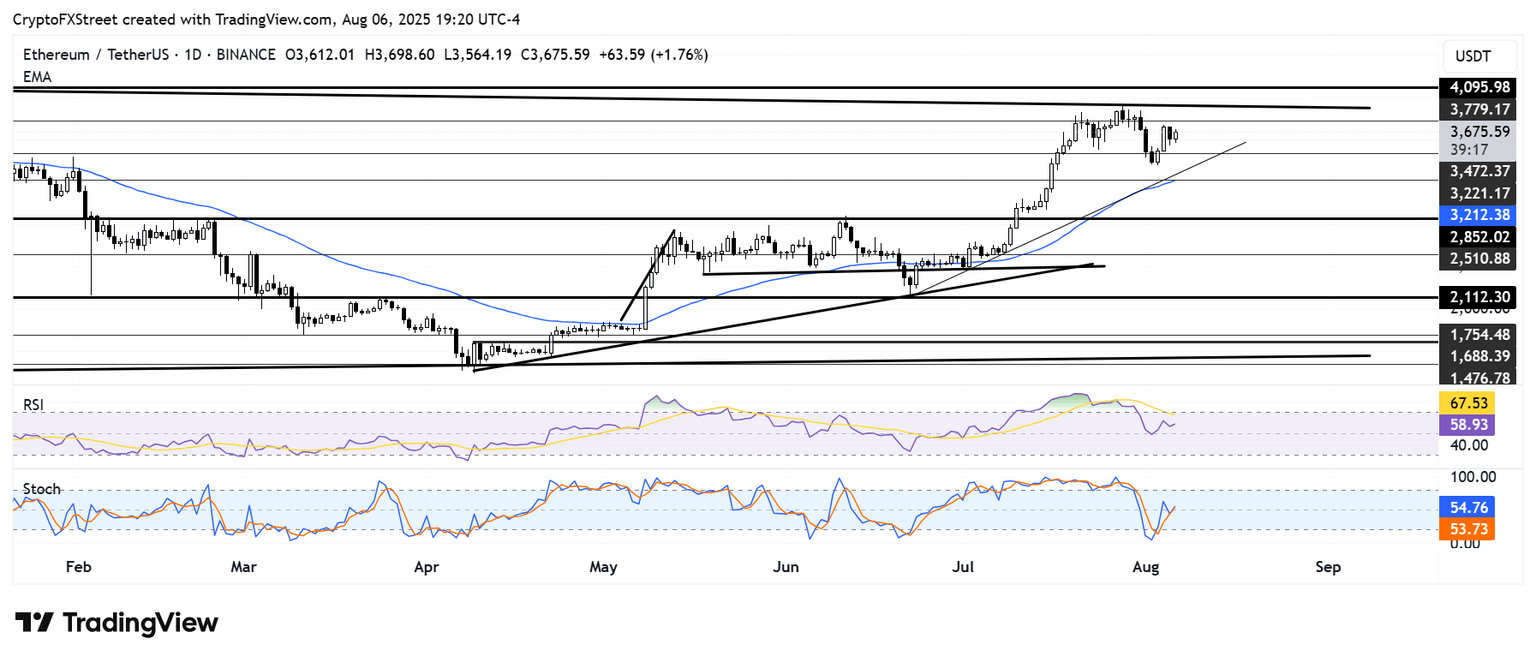Click the RSI indicator legend label
Image resolution: width=1536 pixels, height=661 pixels.
click(34, 405)
